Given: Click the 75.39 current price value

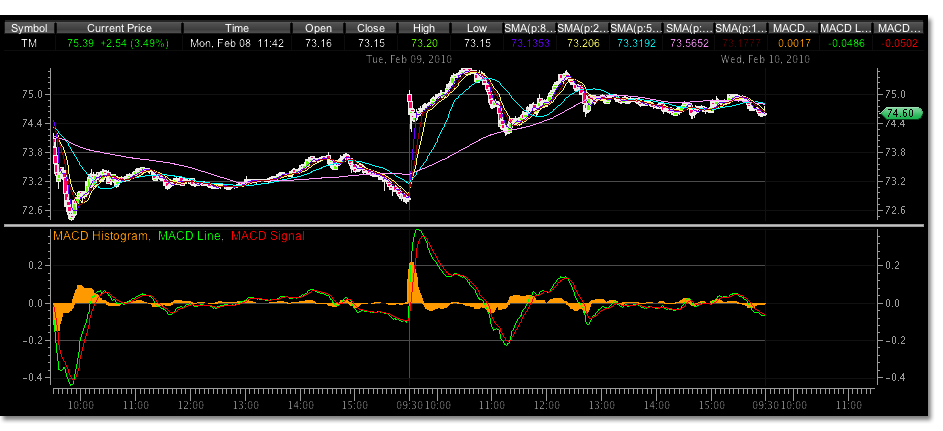Looking at the screenshot, I should click(x=84, y=44).
